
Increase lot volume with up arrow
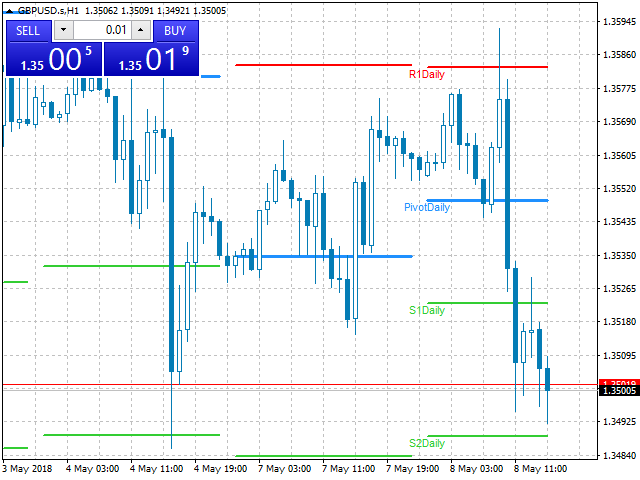(141, 30)
